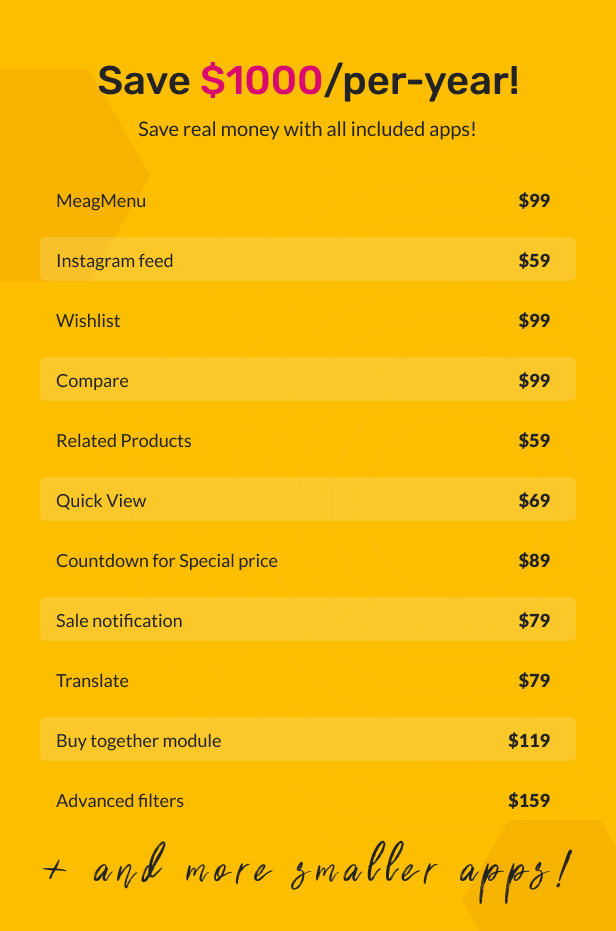Click the Sale notification row
Viewport: 616px width, 931px height.
(x=119, y=621)
